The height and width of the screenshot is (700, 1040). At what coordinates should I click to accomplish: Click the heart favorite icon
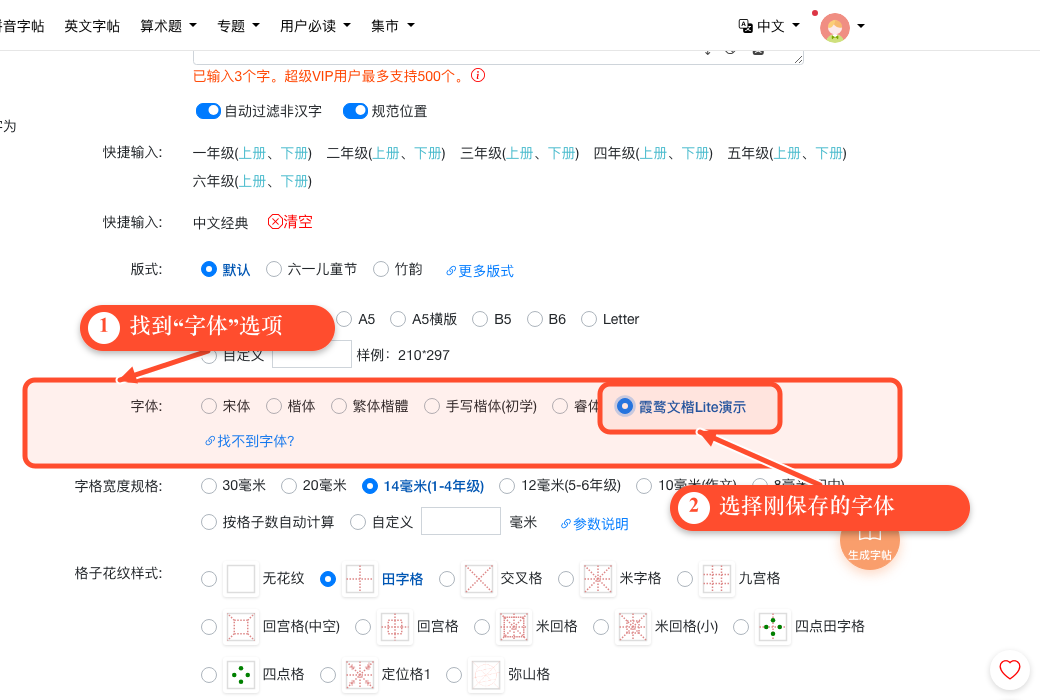[x=1009, y=670]
